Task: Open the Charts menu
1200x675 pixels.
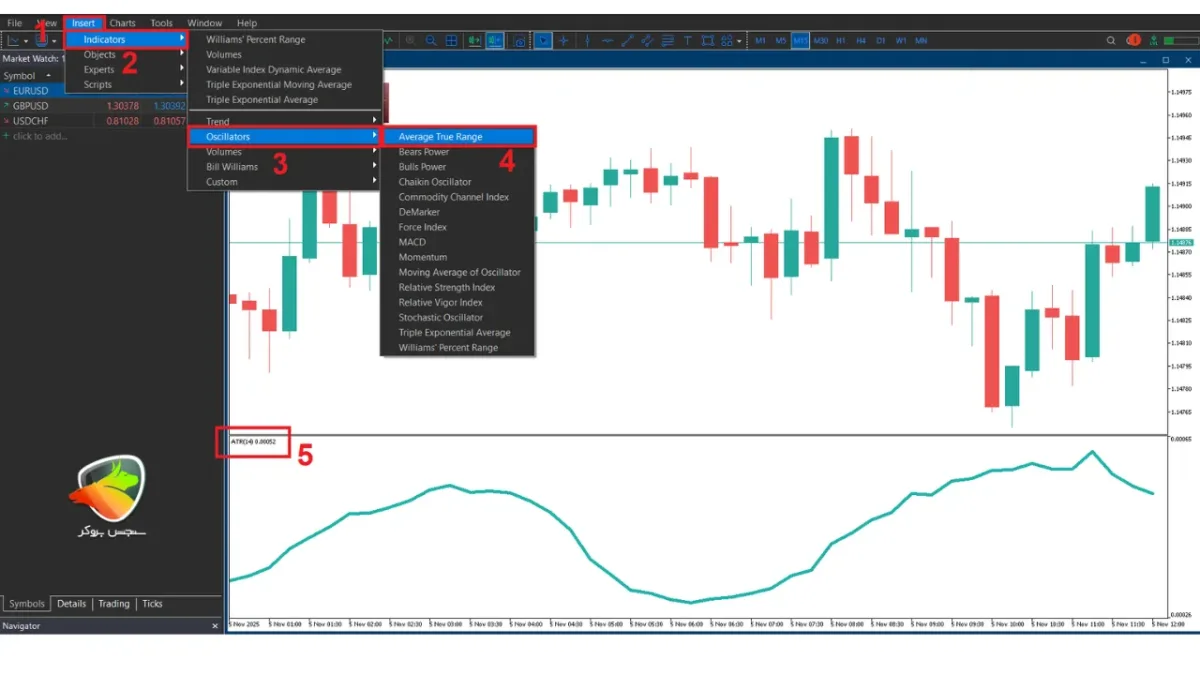Action: (123, 23)
